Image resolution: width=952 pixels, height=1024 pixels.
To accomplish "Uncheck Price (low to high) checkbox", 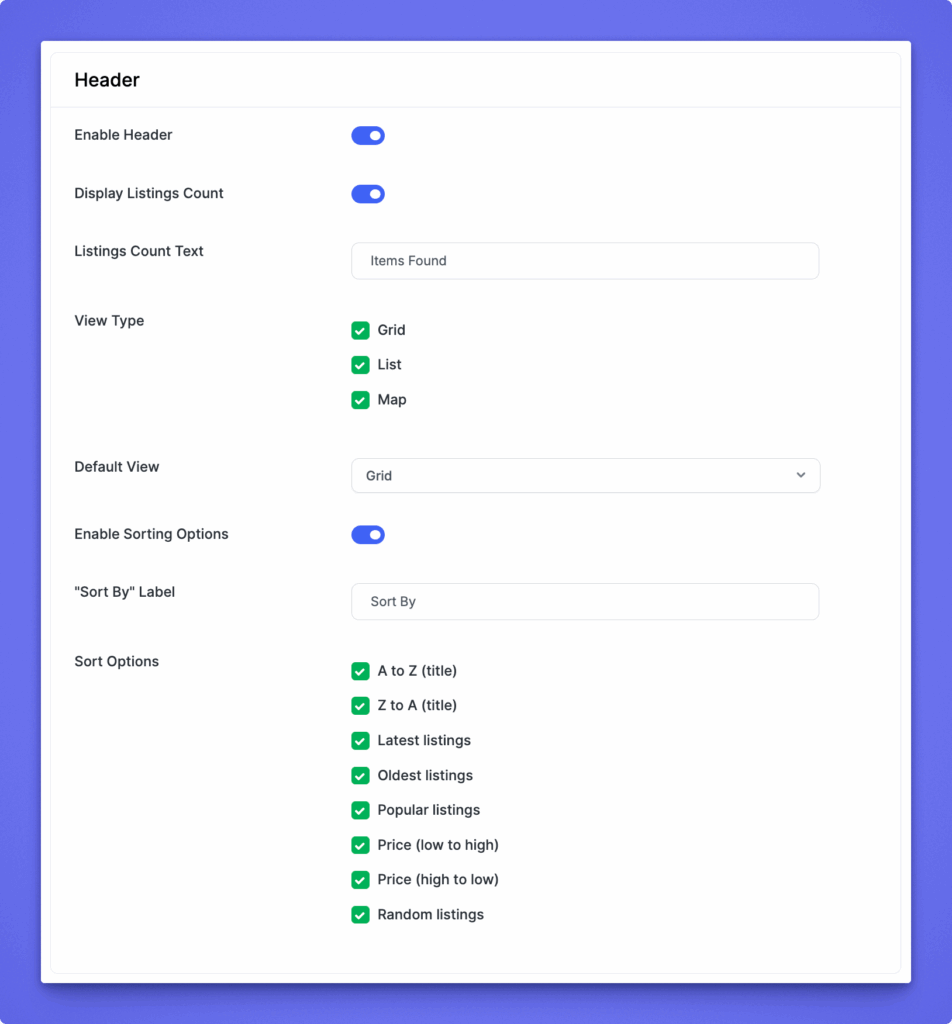I will click(361, 845).
